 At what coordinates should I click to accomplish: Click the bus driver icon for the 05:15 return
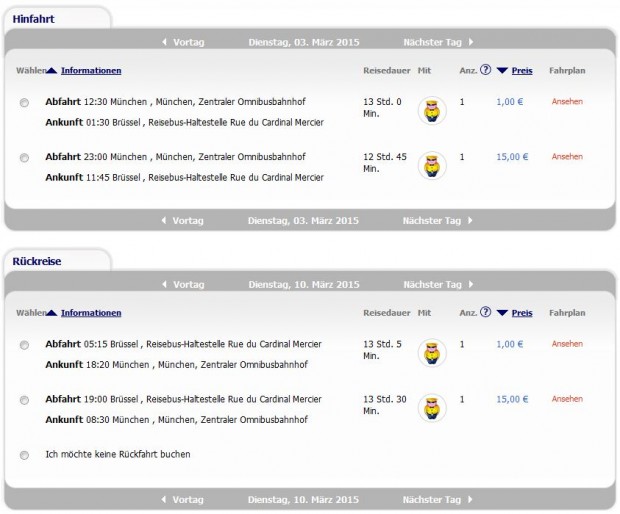pyautogui.click(x=432, y=353)
